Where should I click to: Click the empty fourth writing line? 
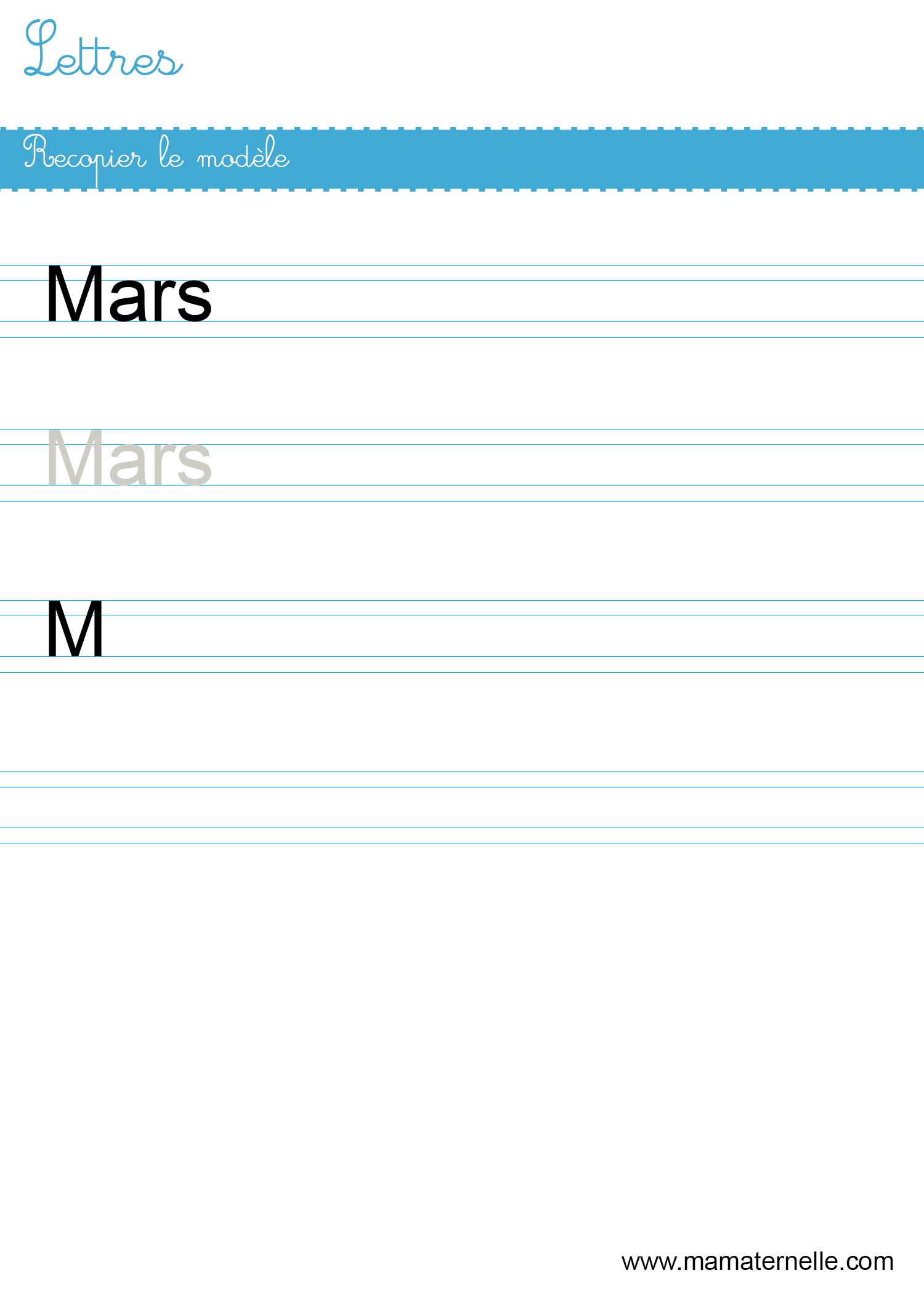click(462, 807)
